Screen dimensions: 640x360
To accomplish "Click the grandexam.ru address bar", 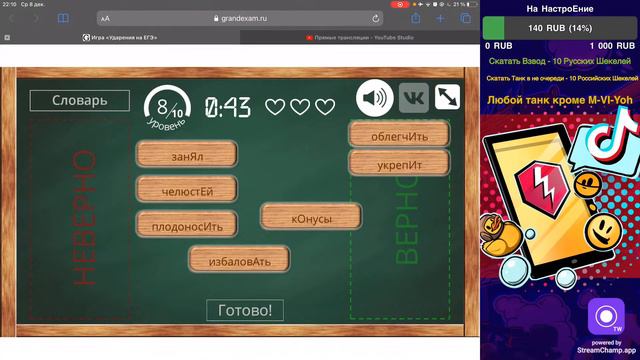I will pyautogui.click(x=240, y=18).
